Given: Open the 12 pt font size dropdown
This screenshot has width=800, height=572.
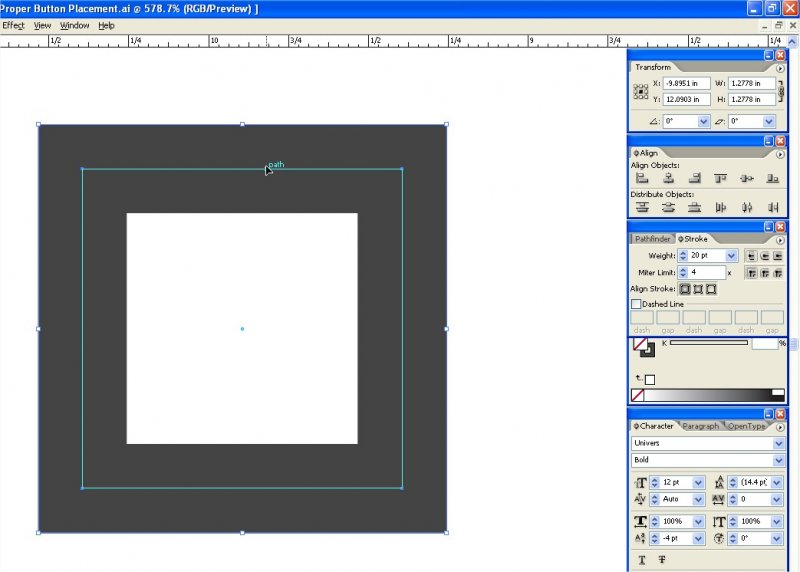Looking at the screenshot, I should 698,483.
